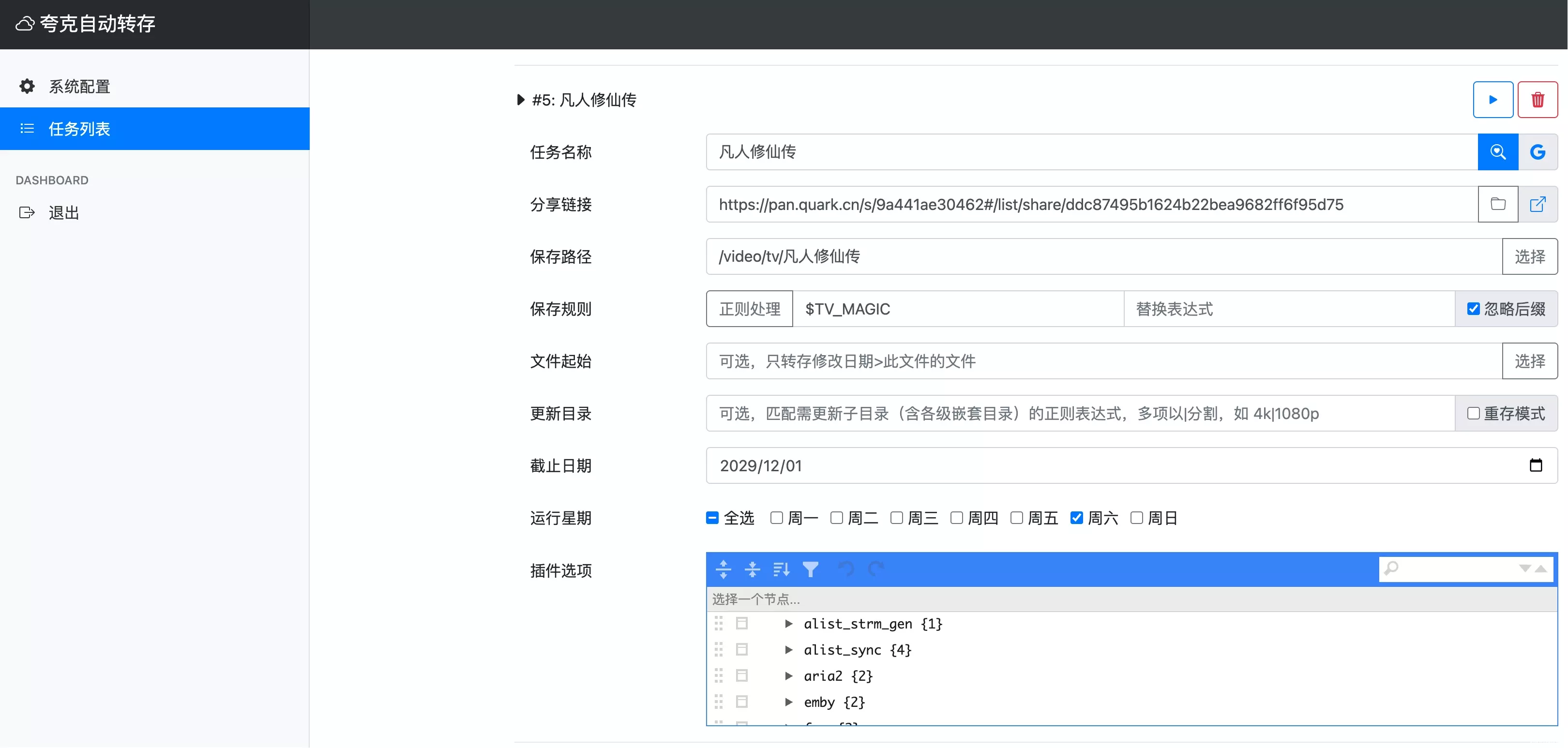1568x748 pixels.
Task: Click drag handle of aria2 row
Action: pos(718,675)
